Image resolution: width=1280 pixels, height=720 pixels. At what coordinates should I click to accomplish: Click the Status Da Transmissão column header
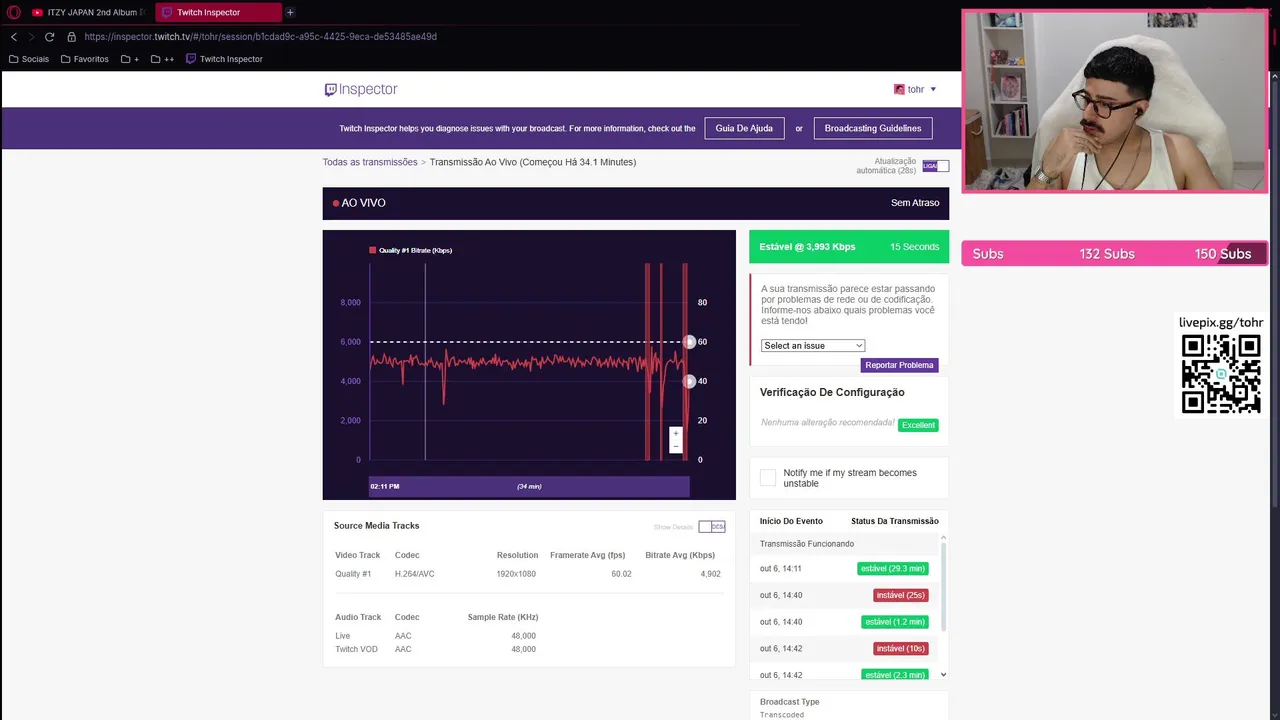[x=895, y=521]
